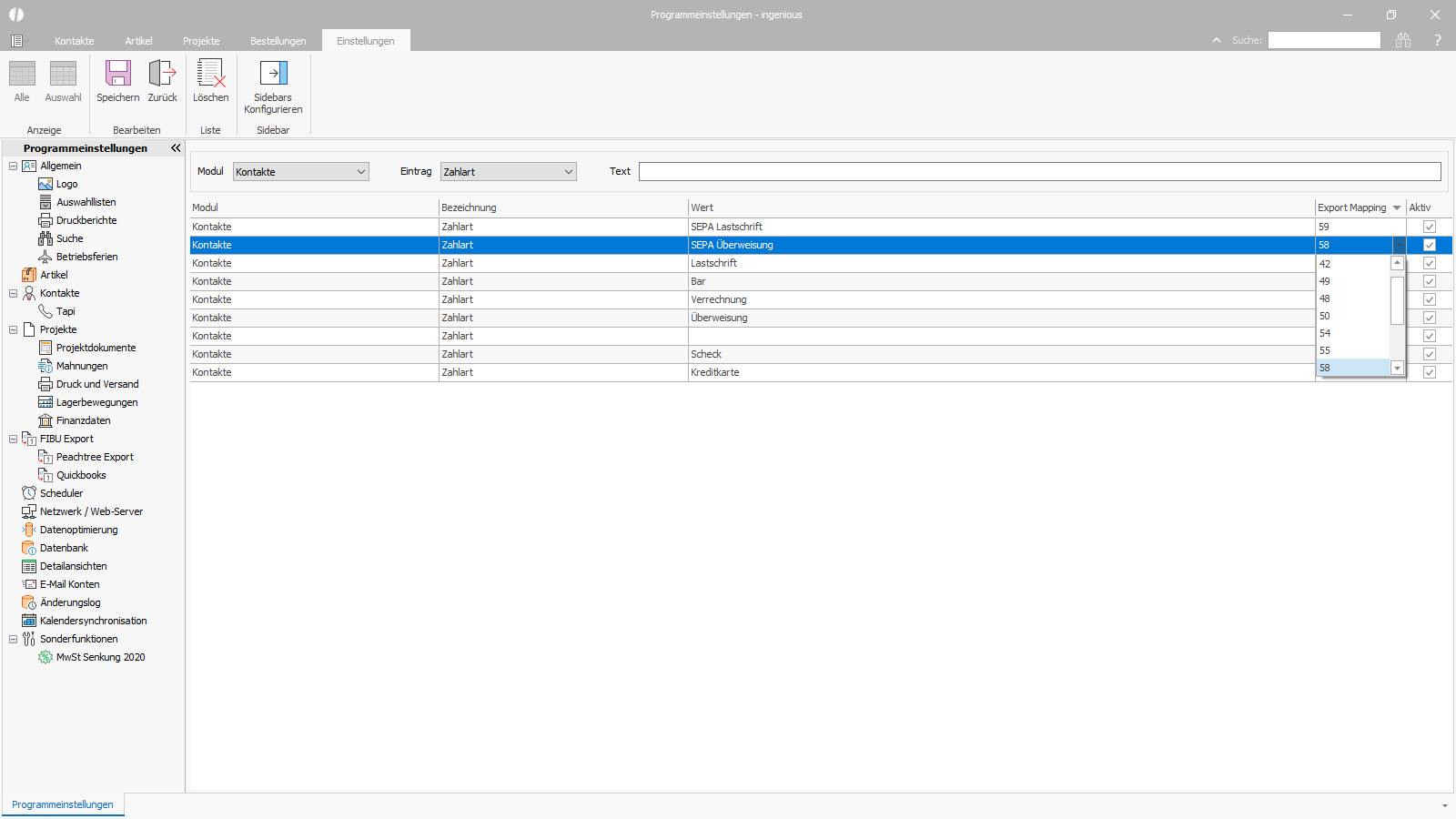Toggle Aktiv checkbox for SEPA Lastschrift row
The width and height of the screenshot is (1456, 819).
click(x=1430, y=227)
